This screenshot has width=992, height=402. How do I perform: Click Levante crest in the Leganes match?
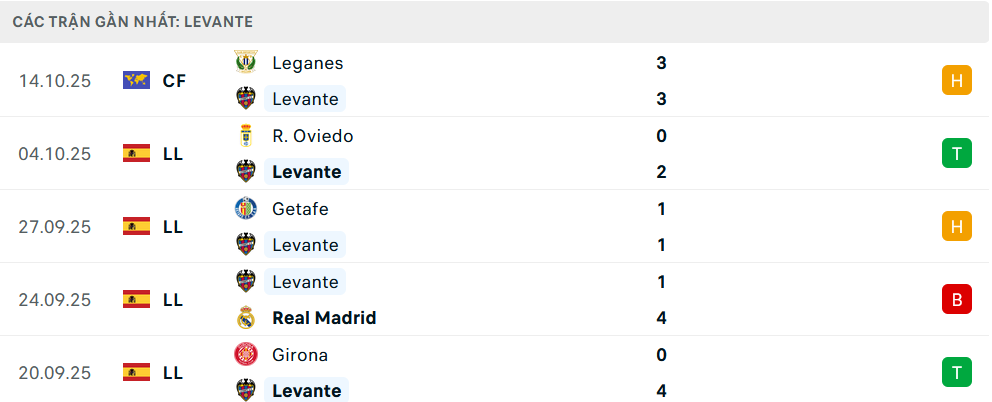click(245, 98)
